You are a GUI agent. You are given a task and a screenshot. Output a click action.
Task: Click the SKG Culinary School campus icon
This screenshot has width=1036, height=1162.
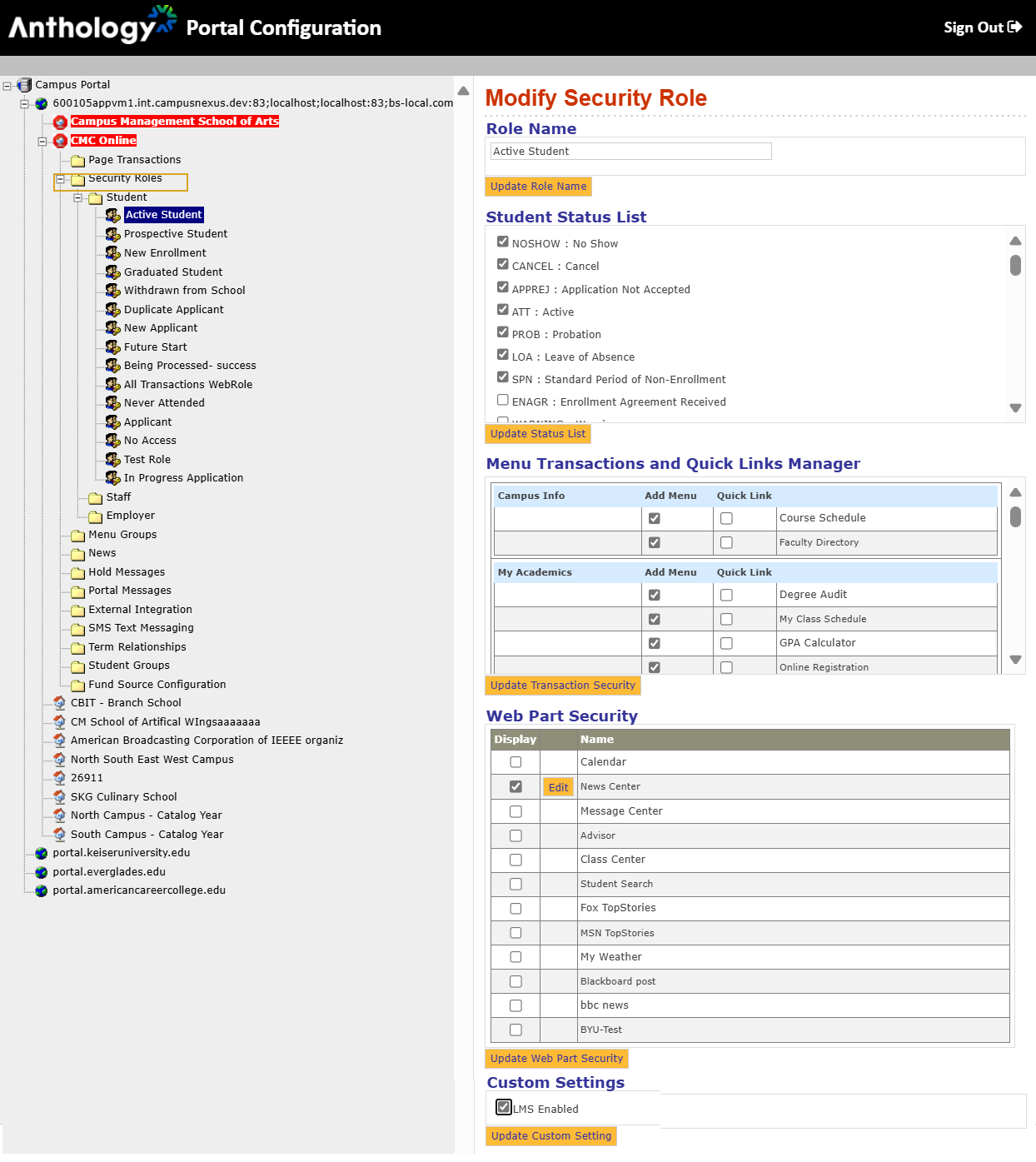click(59, 797)
